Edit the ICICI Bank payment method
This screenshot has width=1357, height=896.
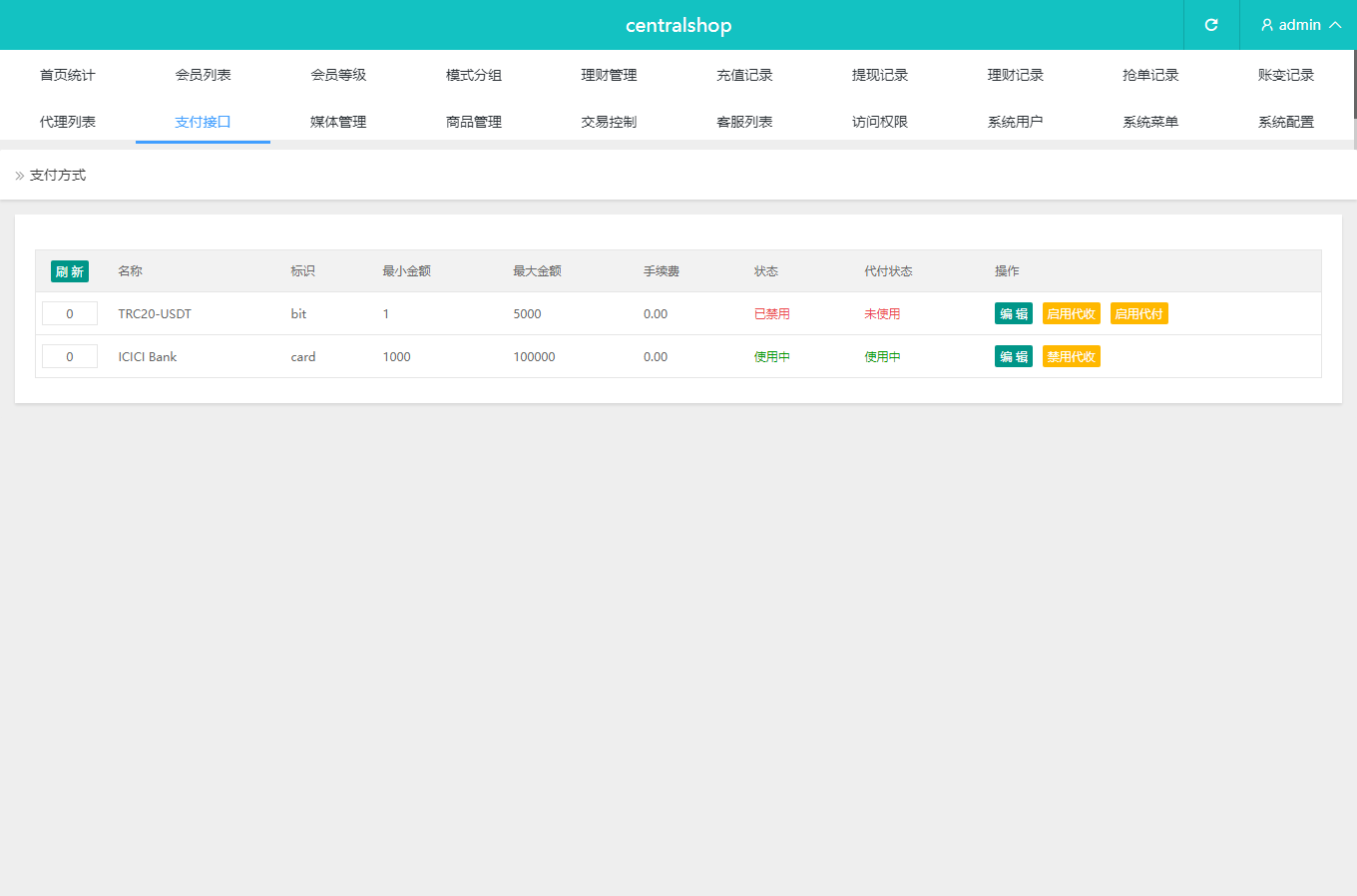1013,357
